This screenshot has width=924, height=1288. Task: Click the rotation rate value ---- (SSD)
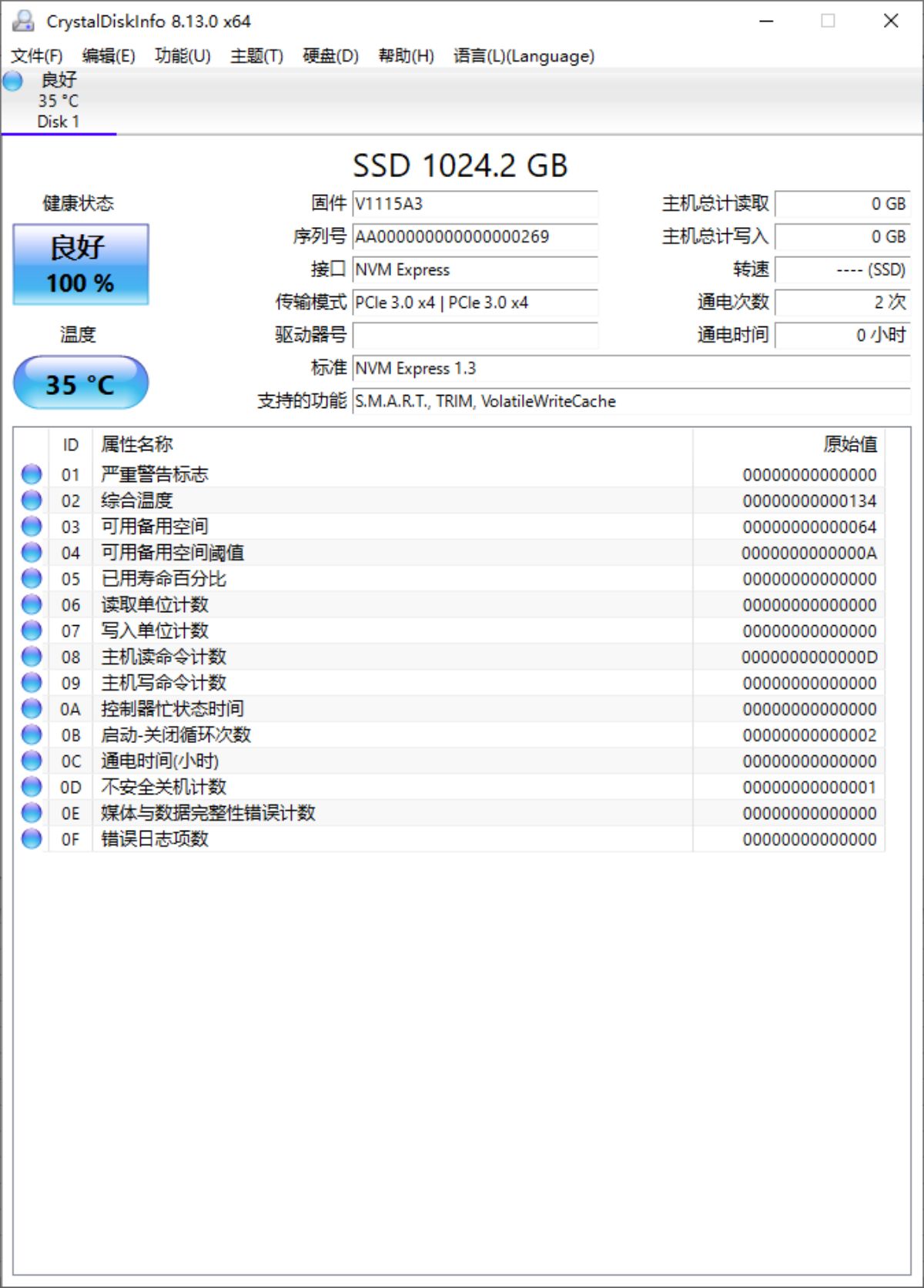coord(842,269)
